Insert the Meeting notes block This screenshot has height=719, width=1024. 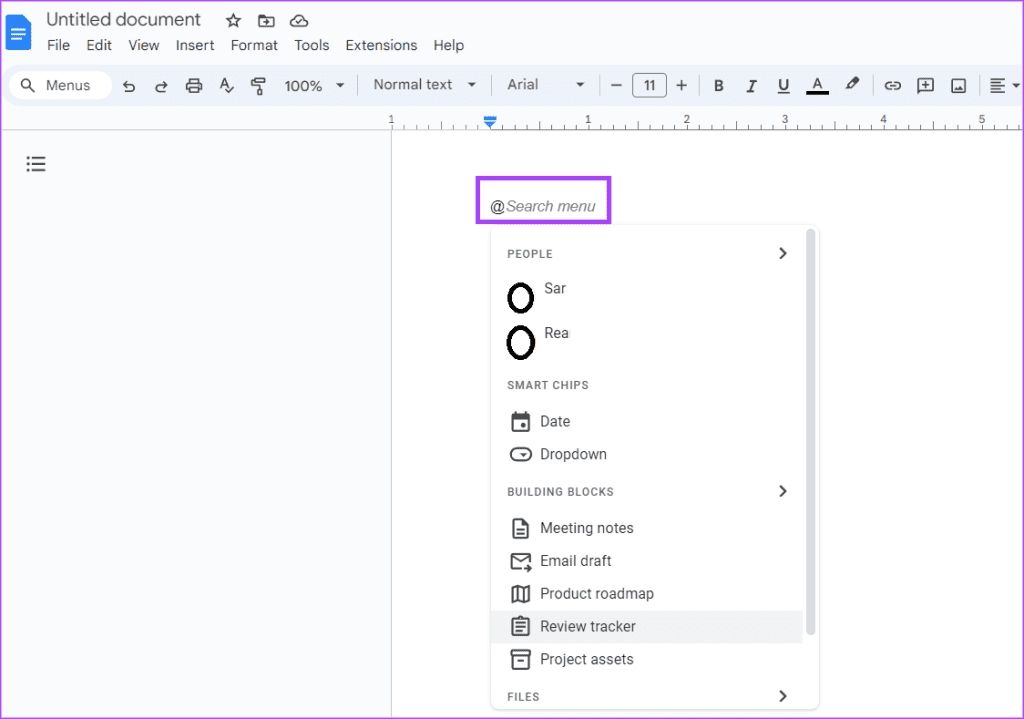[647, 528]
